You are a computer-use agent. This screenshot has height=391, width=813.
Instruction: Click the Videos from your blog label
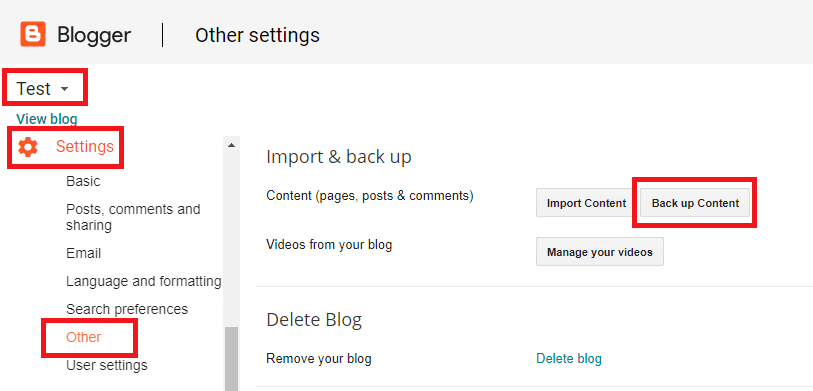click(x=329, y=244)
